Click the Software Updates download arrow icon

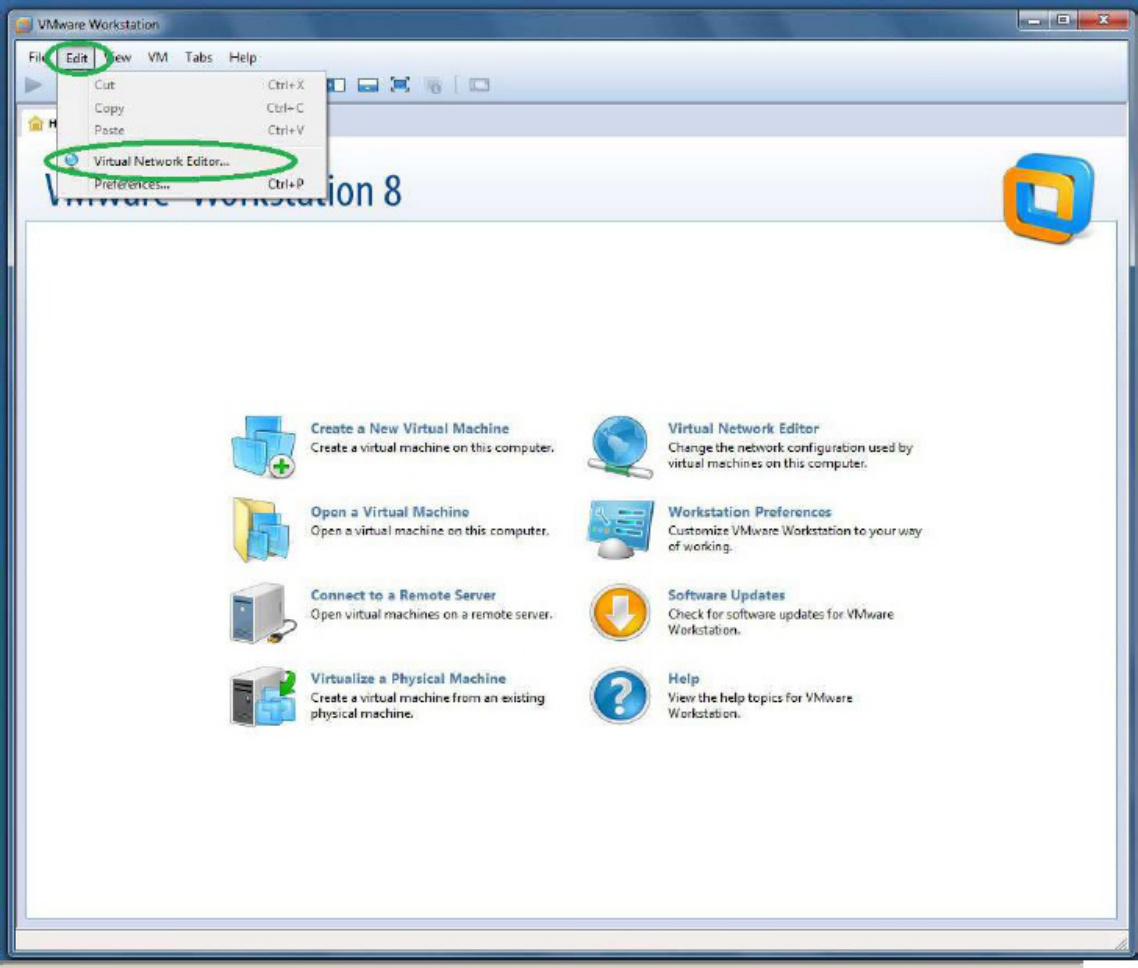click(619, 613)
